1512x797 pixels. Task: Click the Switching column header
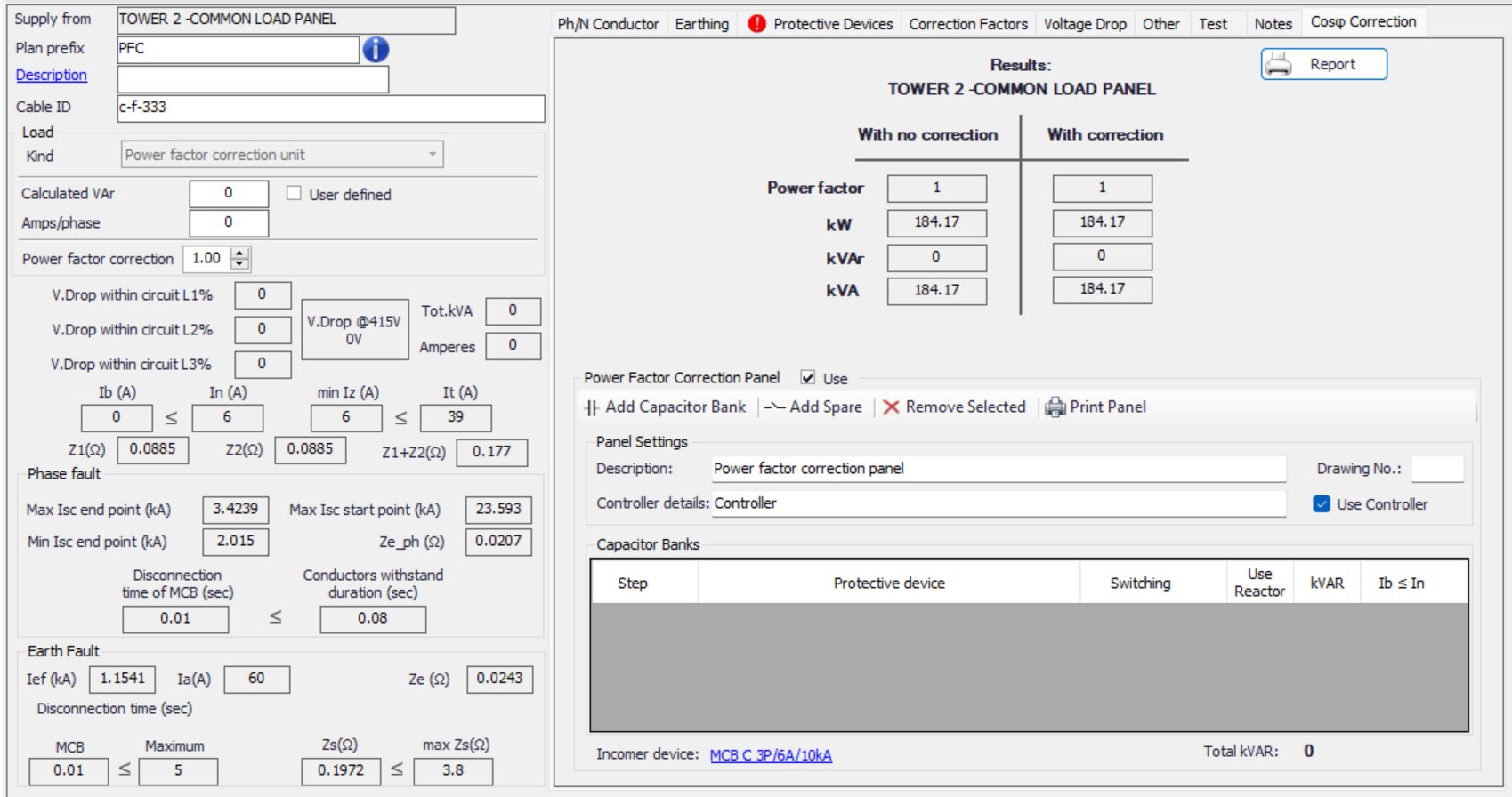1153,583
